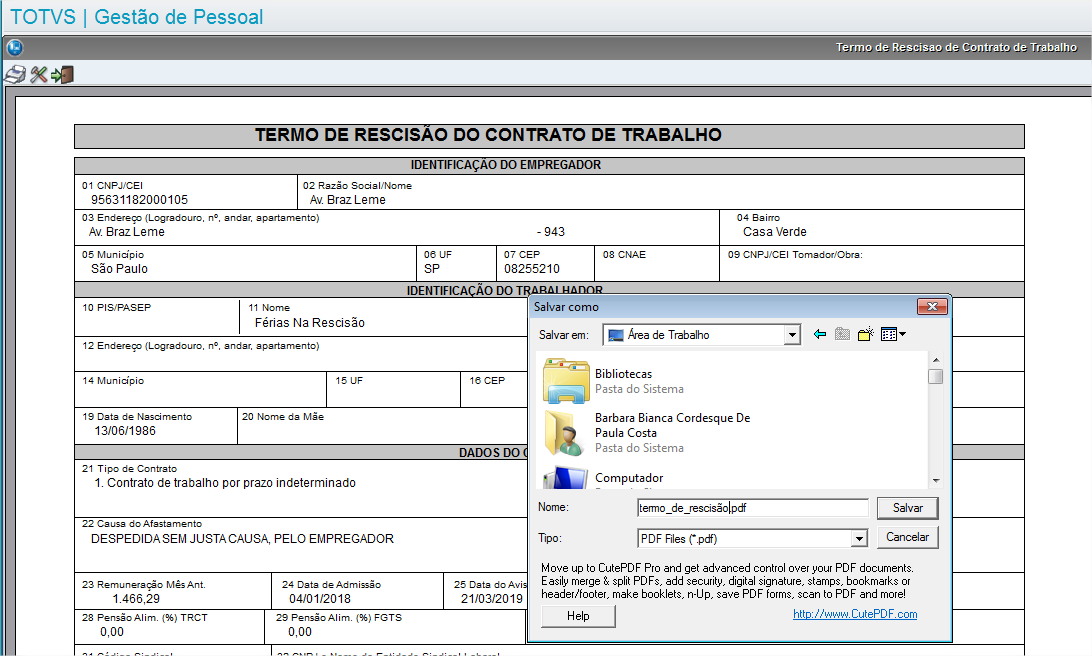1092x656 pixels.
Task: Open the Bibliotecas folder icon
Action: pyautogui.click(x=566, y=381)
